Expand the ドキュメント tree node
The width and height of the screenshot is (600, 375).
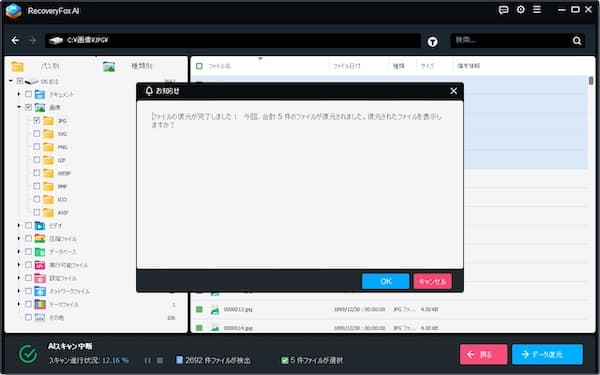point(18,94)
